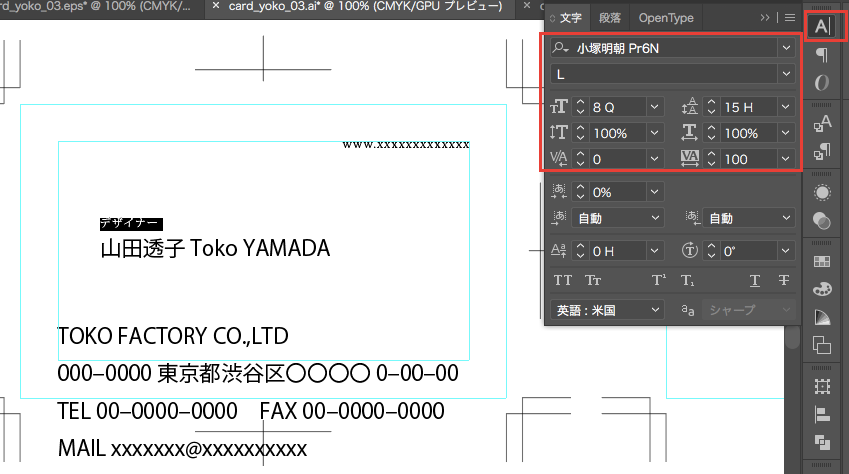Open the OpenType panel icon in dock
The image size is (849, 474).
tap(822, 82)
